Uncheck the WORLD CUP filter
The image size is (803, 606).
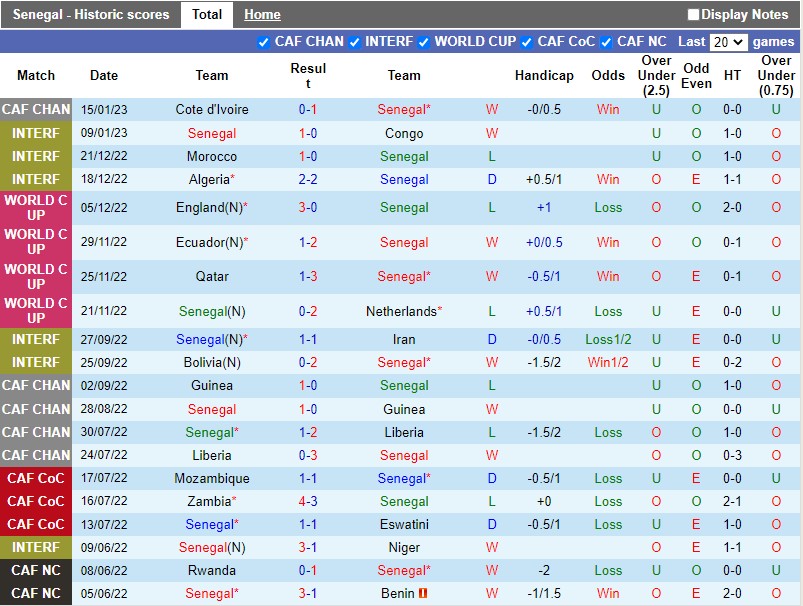pos(424,43)
